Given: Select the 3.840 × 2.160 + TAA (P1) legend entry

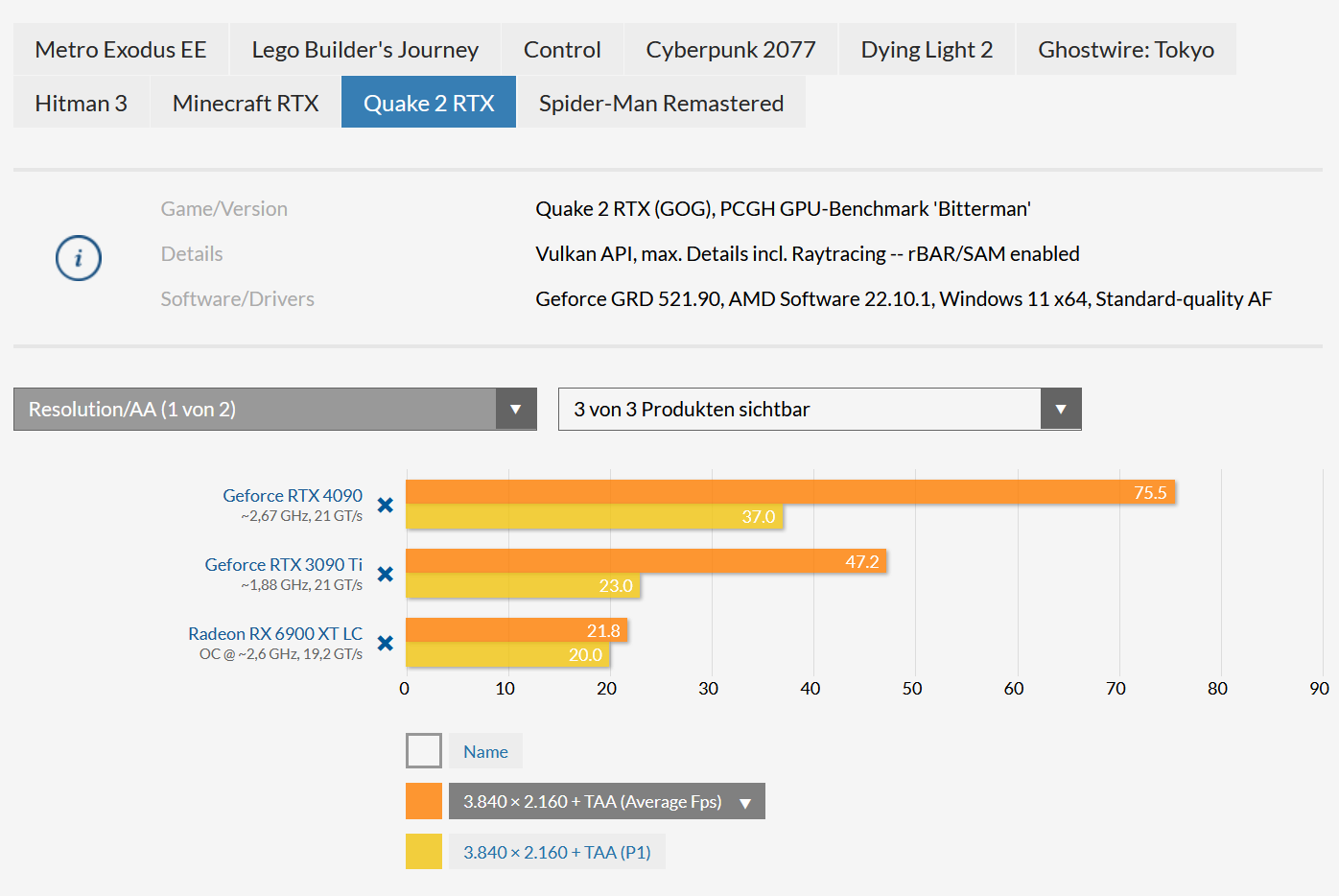Looking at the screenshot, I should pos(557,852).
